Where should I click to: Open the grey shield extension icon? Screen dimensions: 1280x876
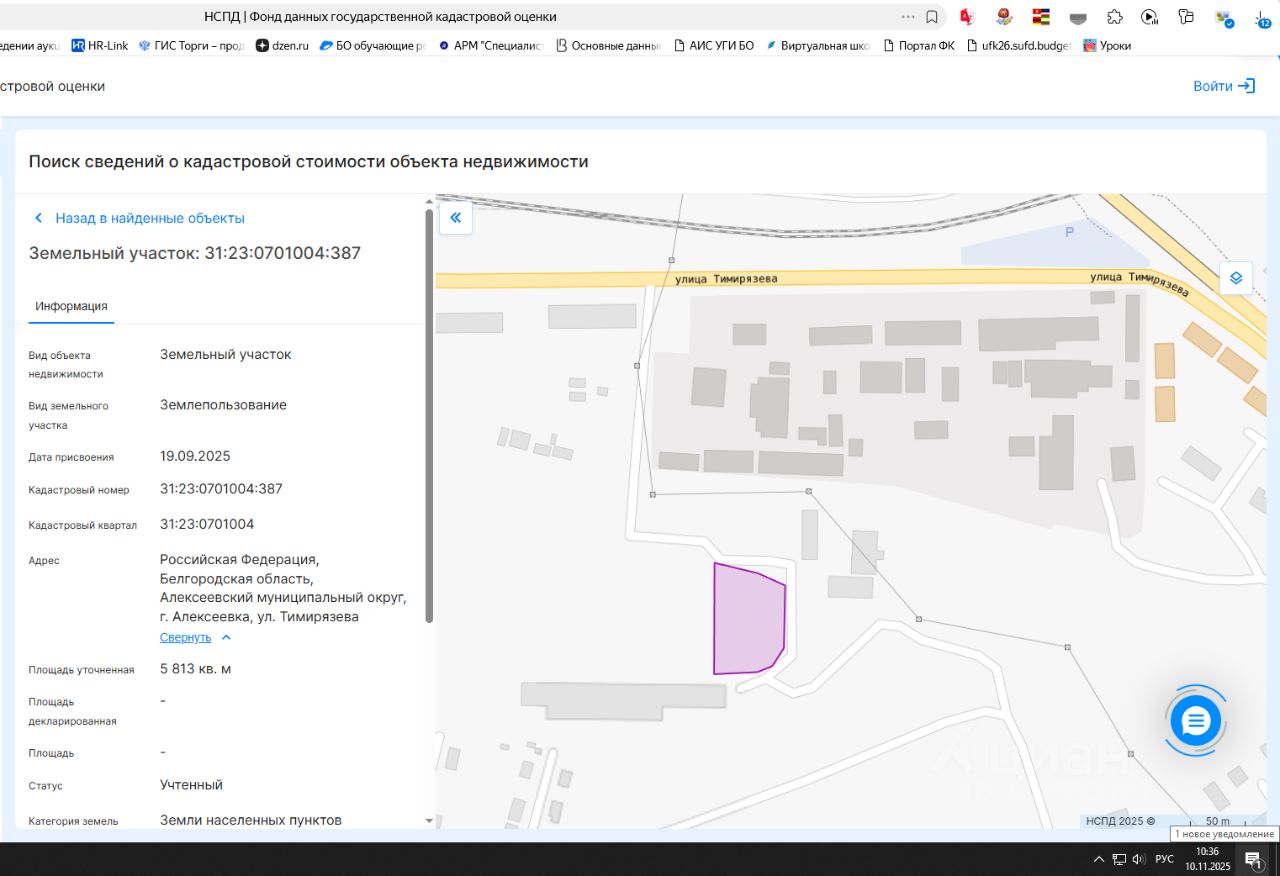(1078, 17)
